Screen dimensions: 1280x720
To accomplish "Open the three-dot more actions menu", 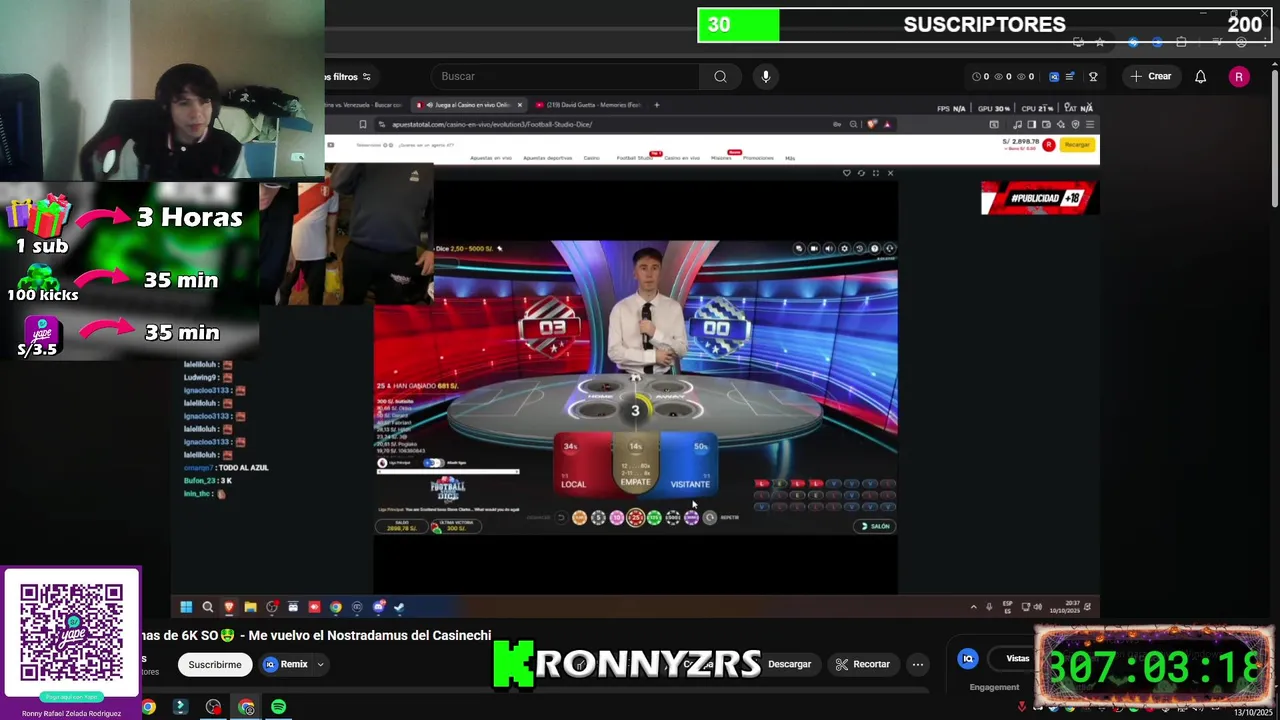I will pyautogui.click(x=918, y=664).
